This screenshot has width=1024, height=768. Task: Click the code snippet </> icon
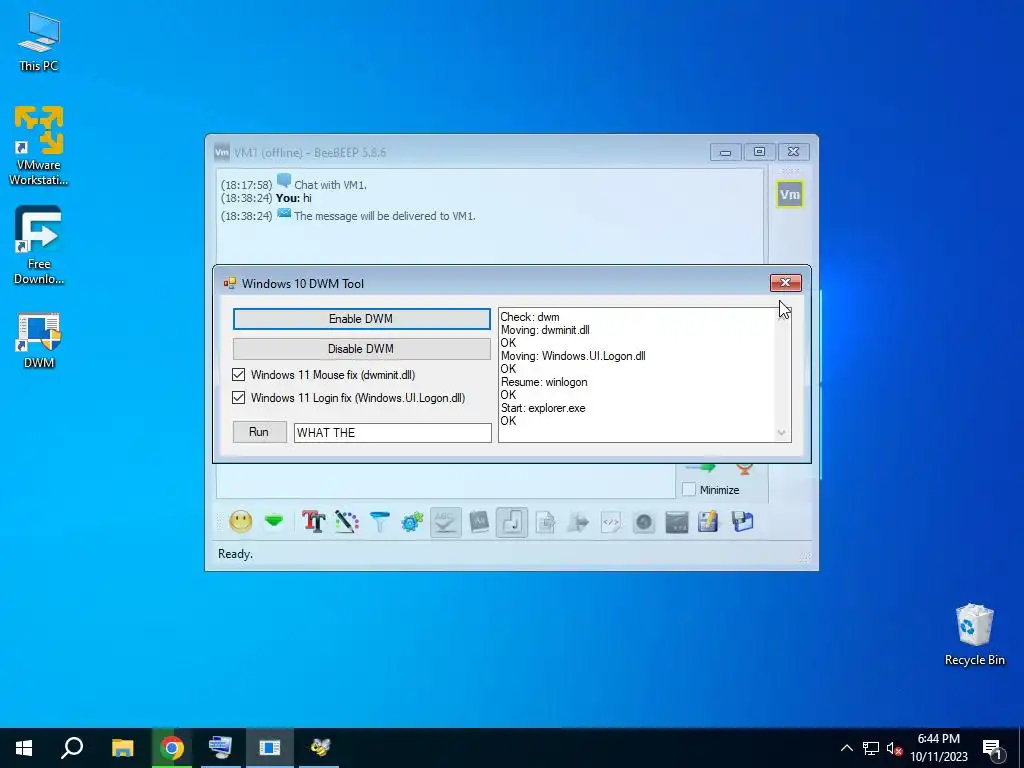pyautogui.click(x=611, y=522)
